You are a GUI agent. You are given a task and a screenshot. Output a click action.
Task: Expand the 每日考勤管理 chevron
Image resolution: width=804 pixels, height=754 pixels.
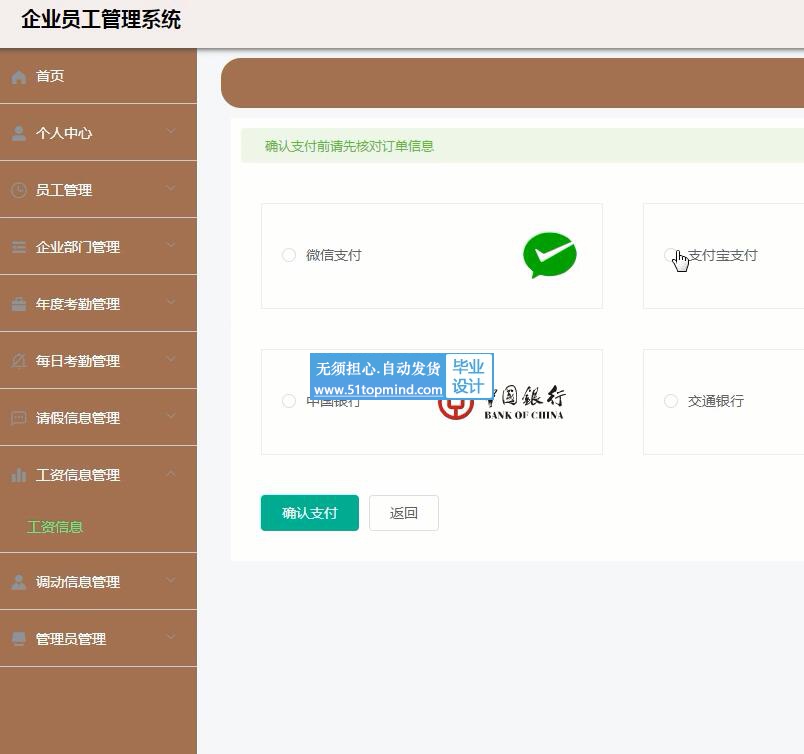(171, 360)
